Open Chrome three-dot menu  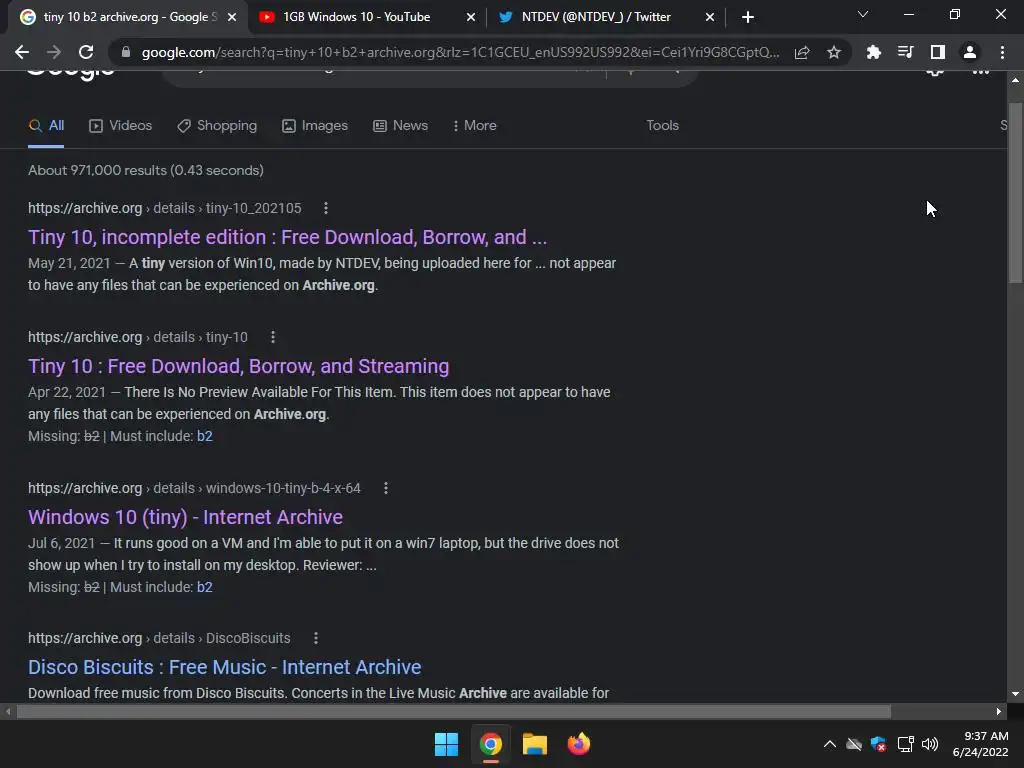click(x=1002, y=52)
